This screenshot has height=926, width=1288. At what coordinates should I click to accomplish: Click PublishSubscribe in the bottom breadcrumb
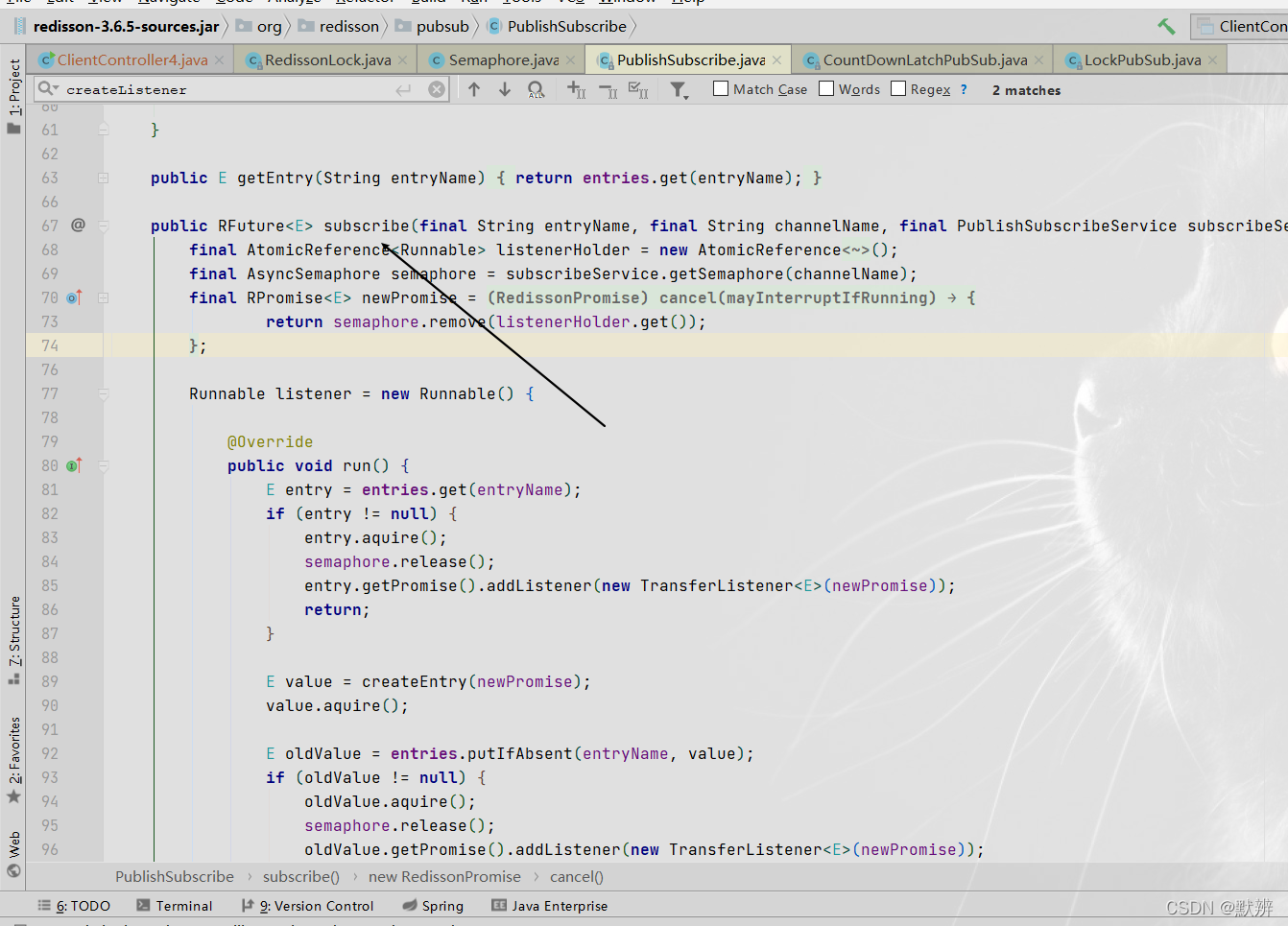pos(175,876)
